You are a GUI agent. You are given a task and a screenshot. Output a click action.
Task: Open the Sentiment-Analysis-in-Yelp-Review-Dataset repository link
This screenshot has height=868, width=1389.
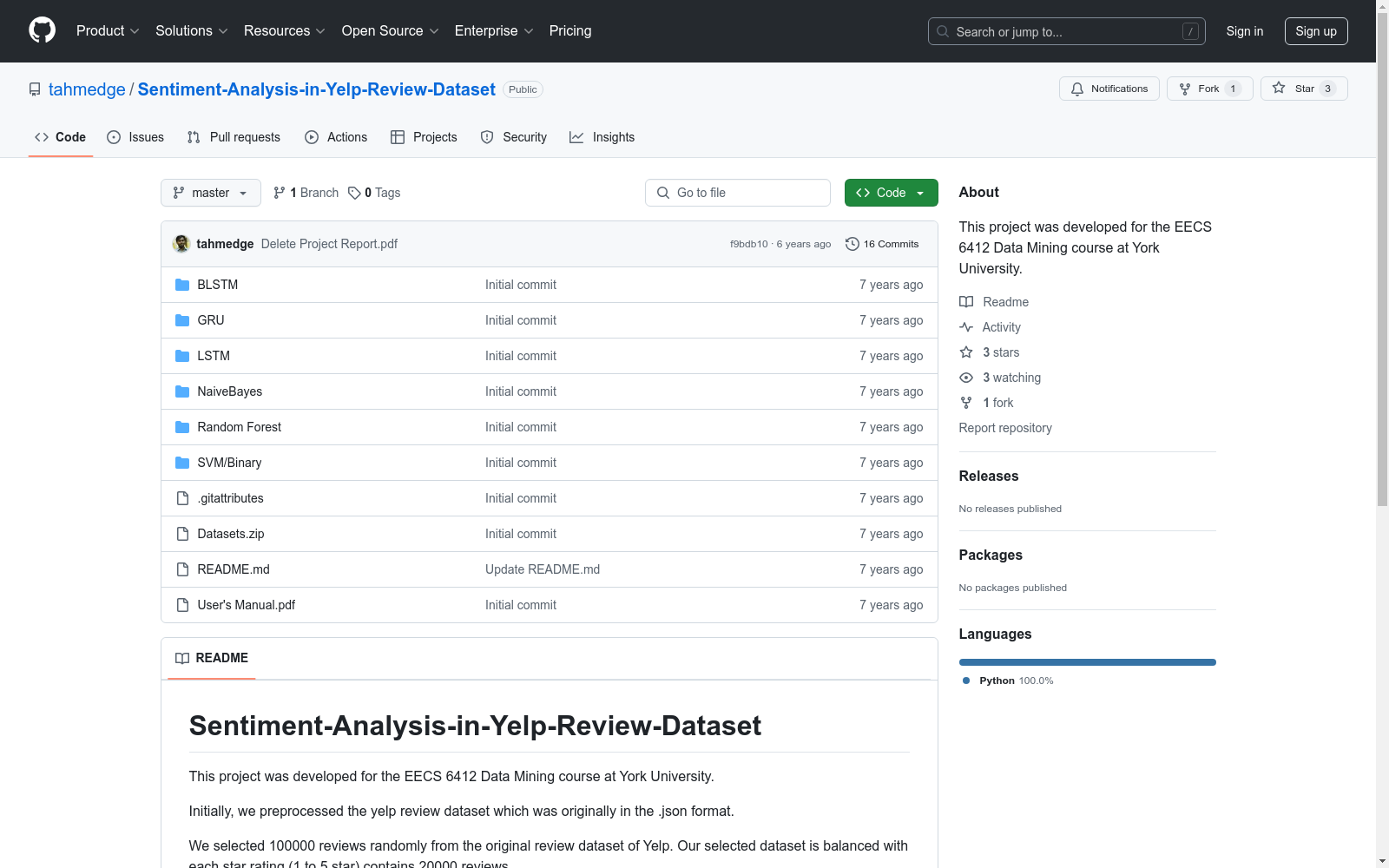317,89
